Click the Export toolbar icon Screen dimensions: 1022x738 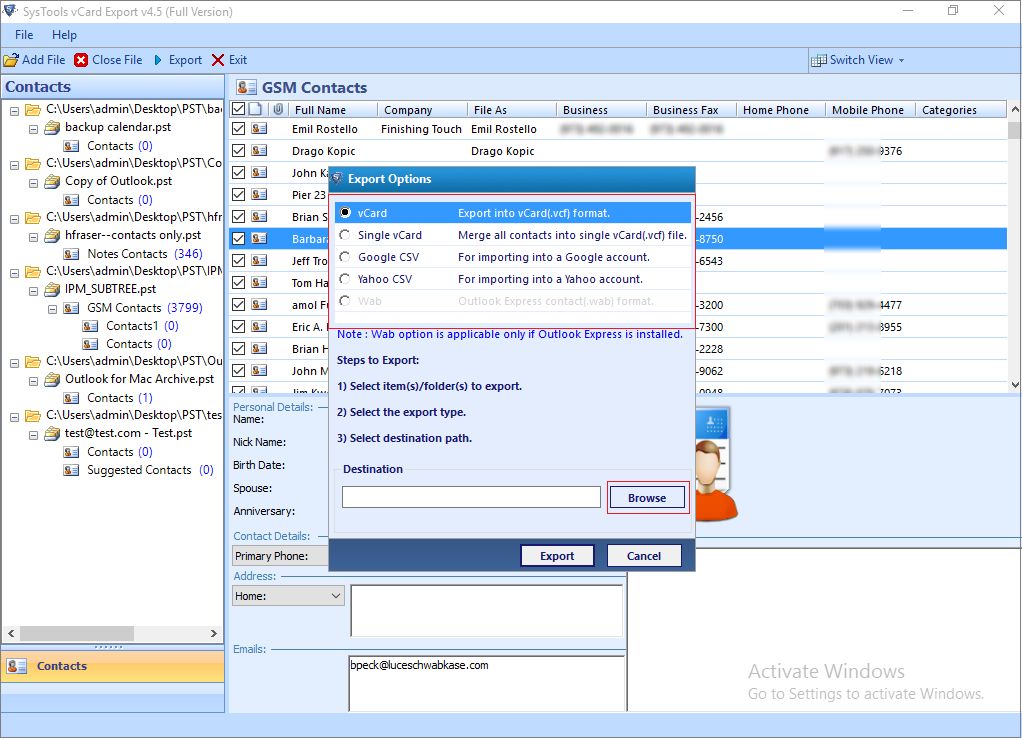tap(156, 59)
